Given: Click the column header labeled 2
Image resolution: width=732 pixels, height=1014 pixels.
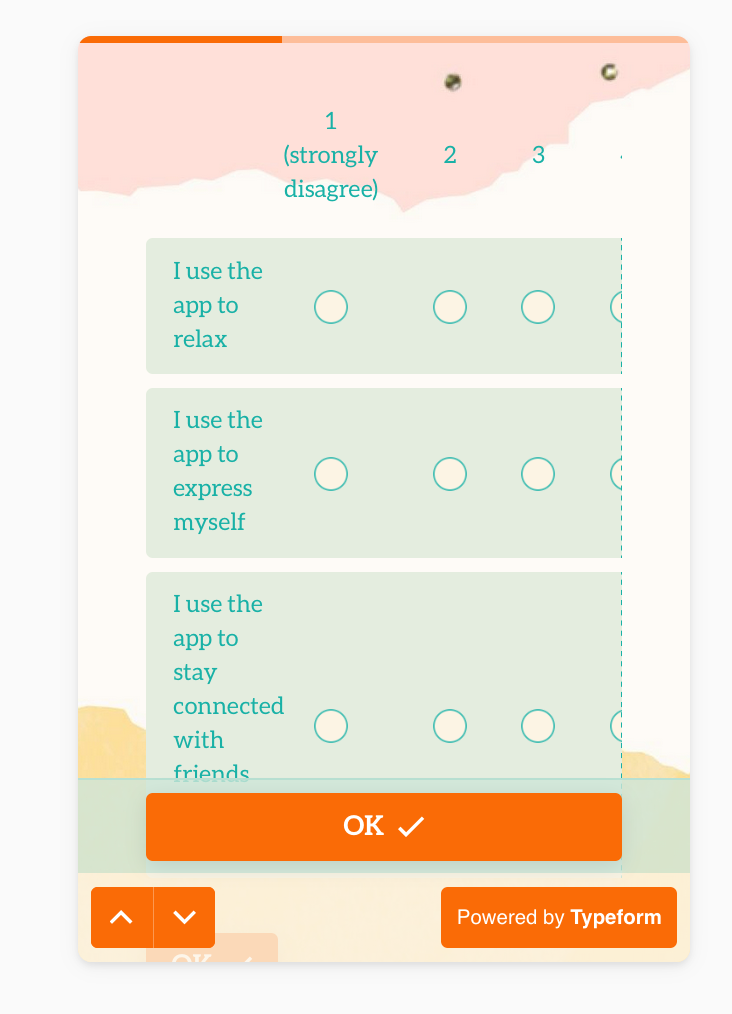Looking at the screenshot, I should click(450, 155).
